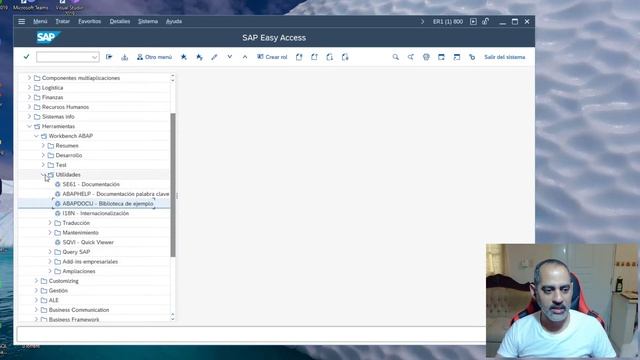Click the lock icon in title bar
Viewport: 640px width, 360px height.
485,21
